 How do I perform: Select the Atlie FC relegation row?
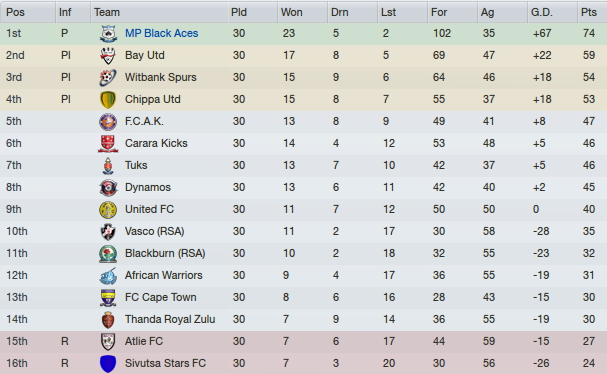point(304,341)
